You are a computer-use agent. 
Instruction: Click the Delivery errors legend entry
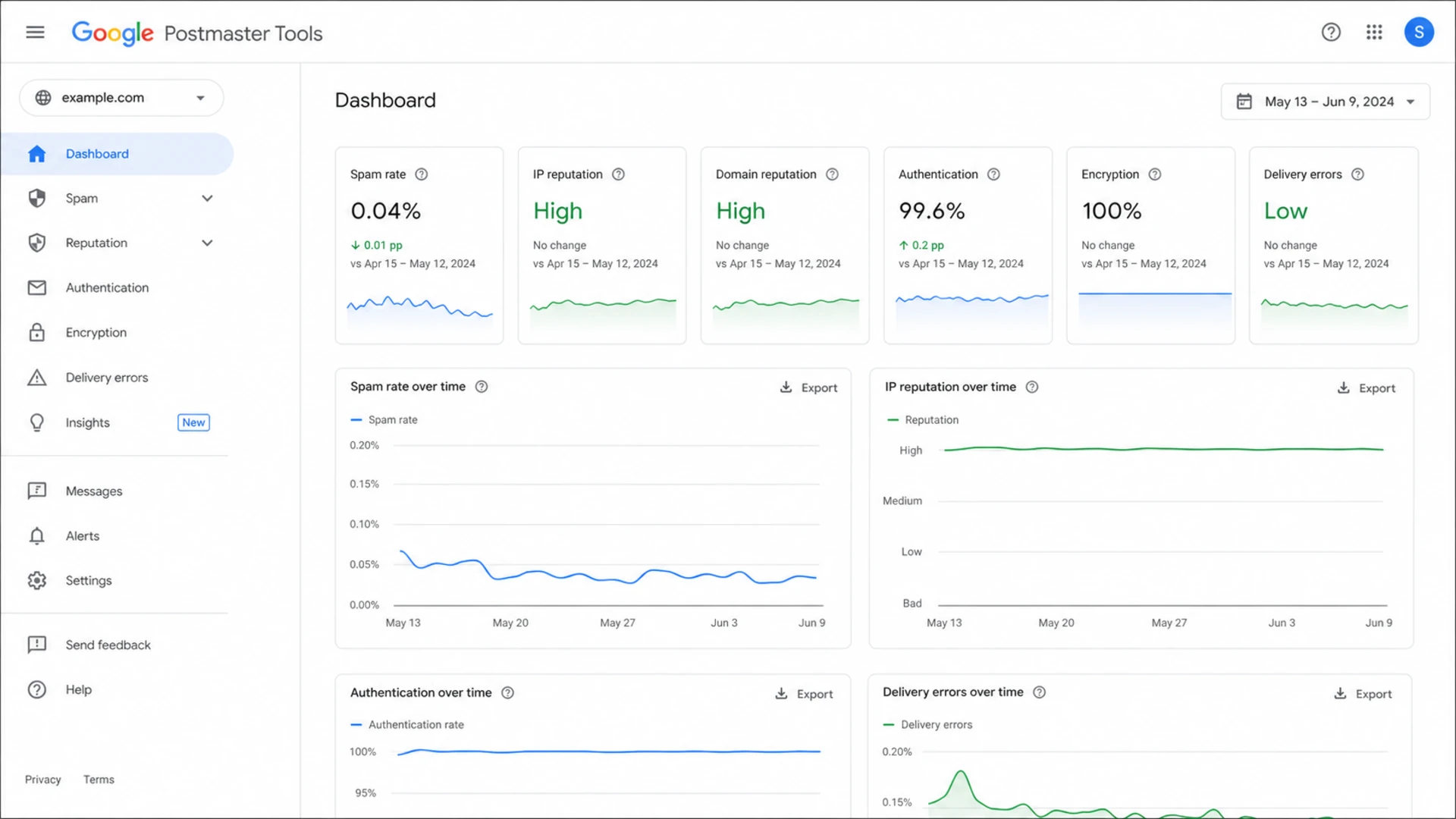click(927, 725)
